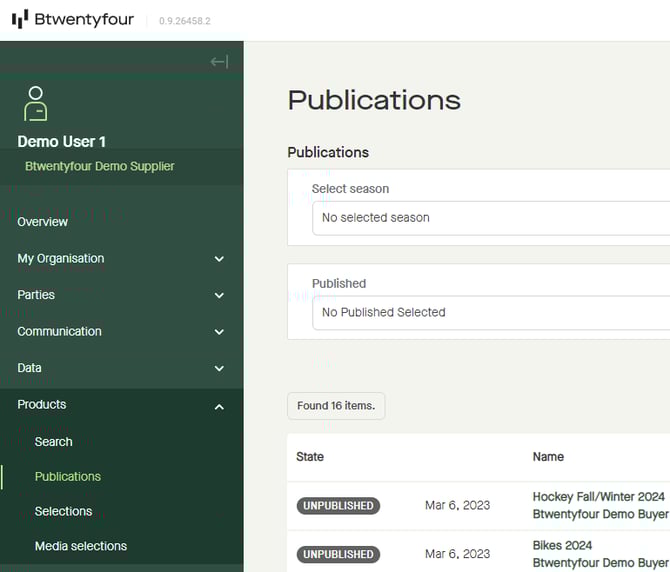
Task: Open the Bikes 2024 publication
Action: [x=563, y=546]
